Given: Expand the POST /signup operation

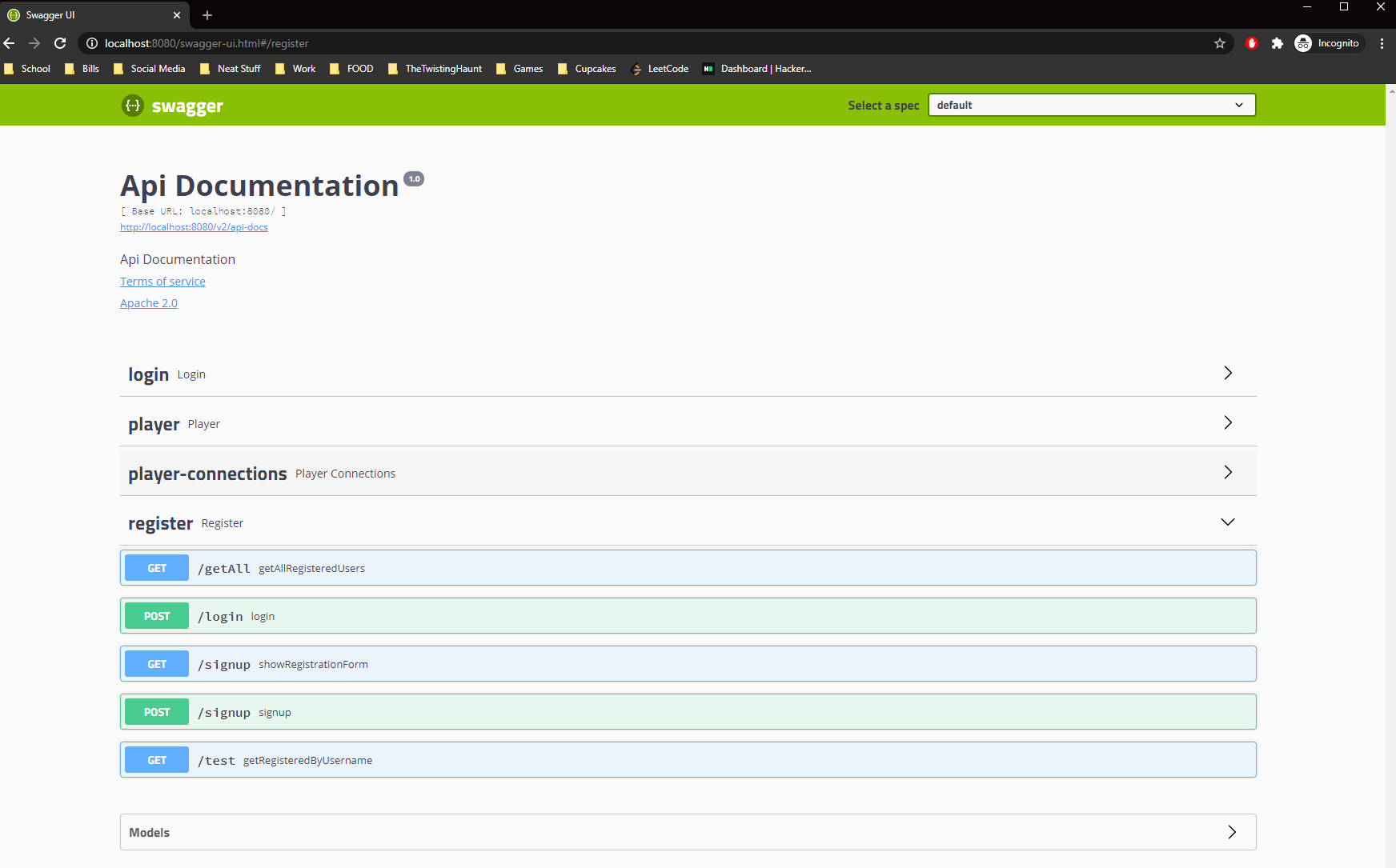Looking at the screenshot, I should [x=688, y=712].
